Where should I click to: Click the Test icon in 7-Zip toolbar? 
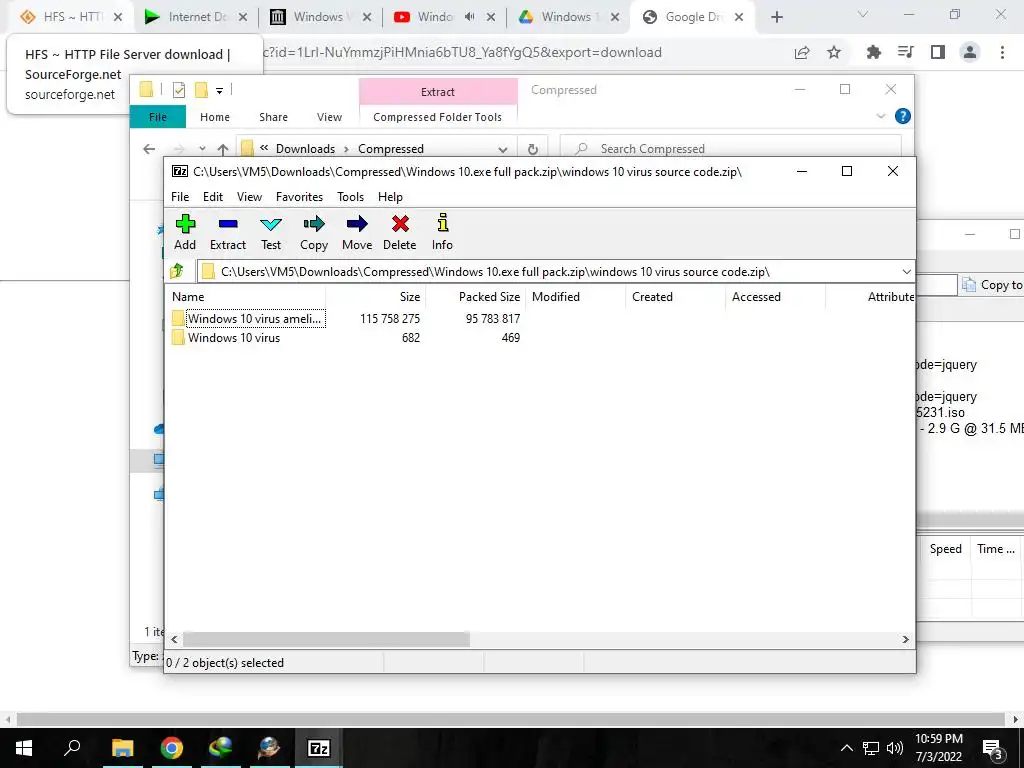271,224
